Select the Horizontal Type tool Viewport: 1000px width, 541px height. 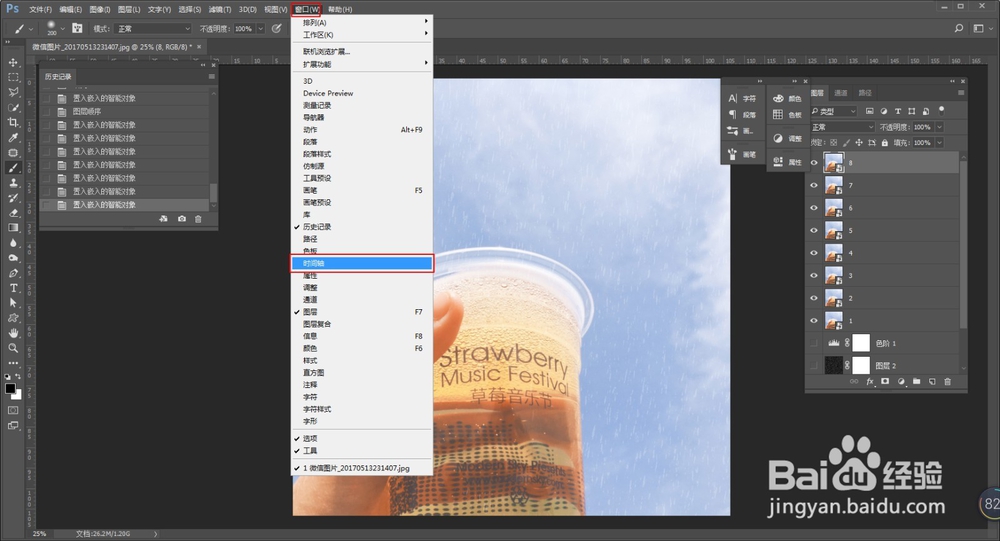[13, 288]
